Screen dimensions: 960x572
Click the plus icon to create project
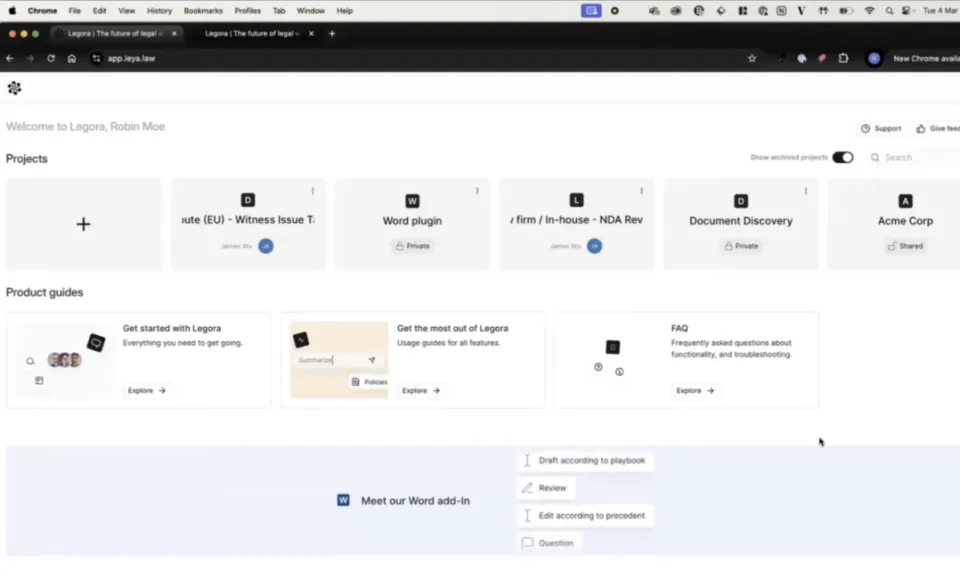tap(84, 224)
